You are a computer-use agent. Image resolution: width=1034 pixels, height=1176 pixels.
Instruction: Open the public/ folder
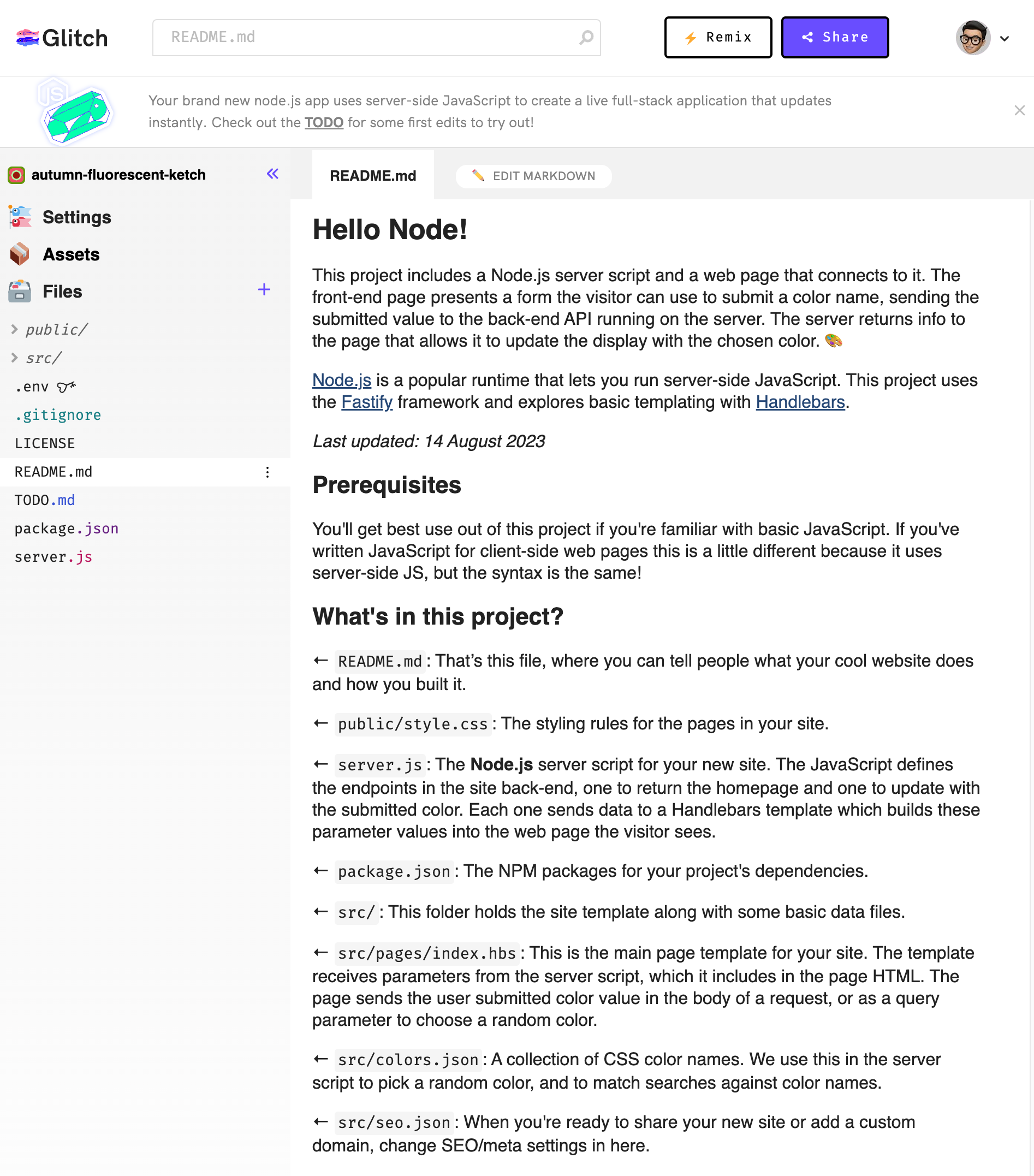click(56, 330)
